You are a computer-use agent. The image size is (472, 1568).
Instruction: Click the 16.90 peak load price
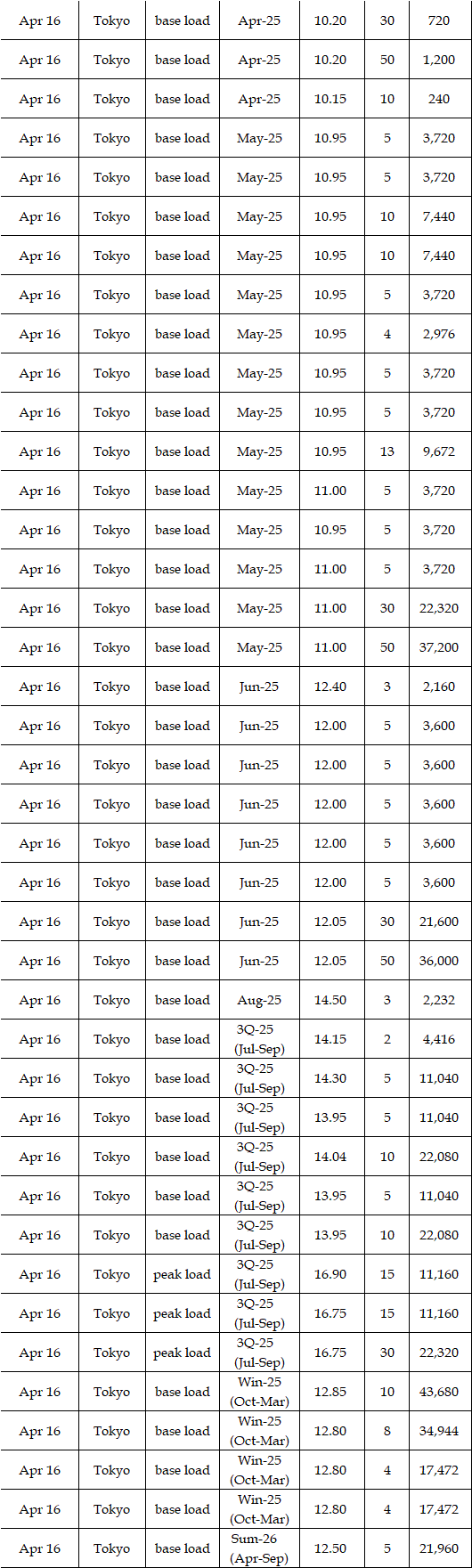click(x=330, y=1274)
